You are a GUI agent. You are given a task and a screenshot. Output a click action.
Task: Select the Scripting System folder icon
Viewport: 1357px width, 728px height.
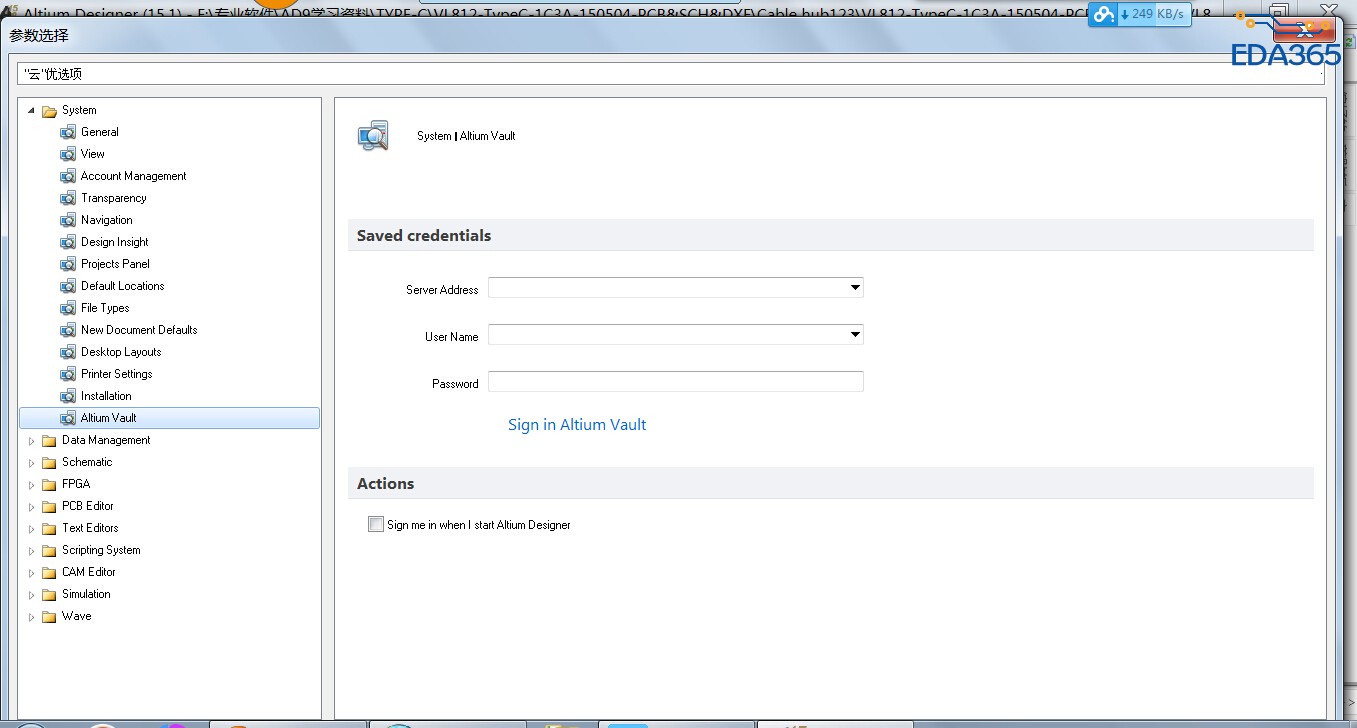coord(49,550)
